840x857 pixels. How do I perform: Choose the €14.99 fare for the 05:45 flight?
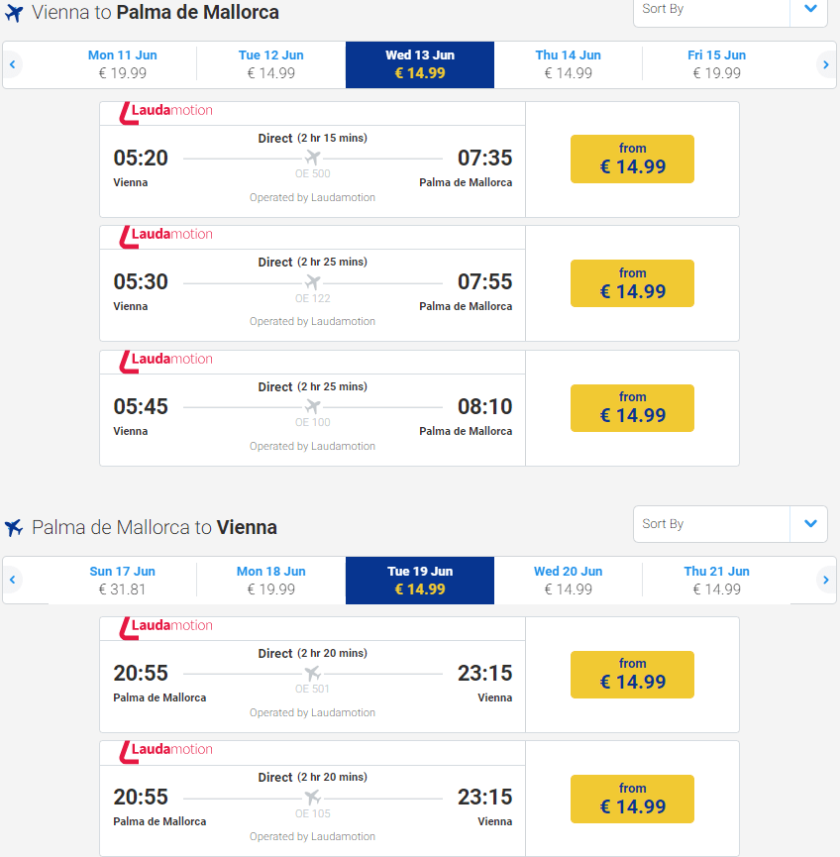tap(632, 408)
